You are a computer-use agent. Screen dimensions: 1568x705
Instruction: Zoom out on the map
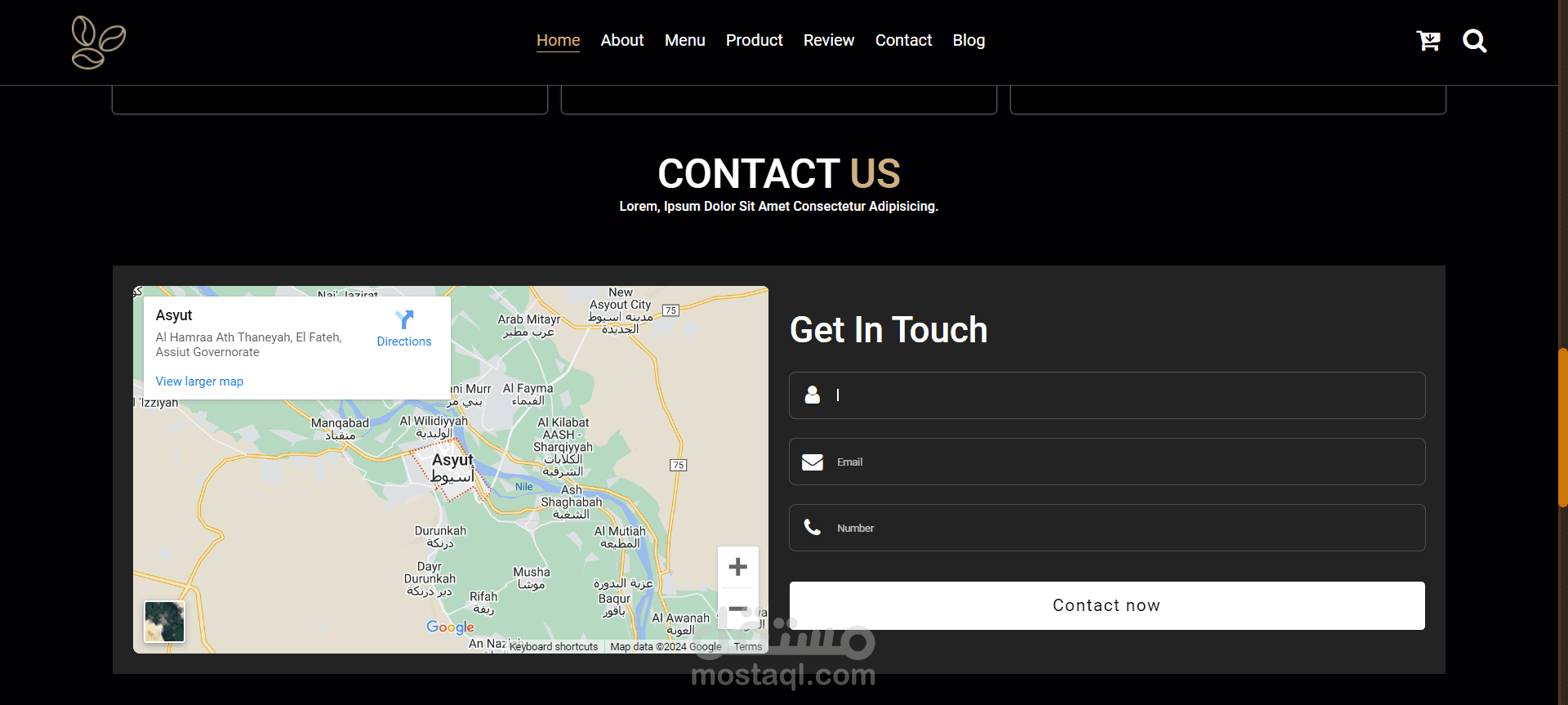click(x=737, y=609)
